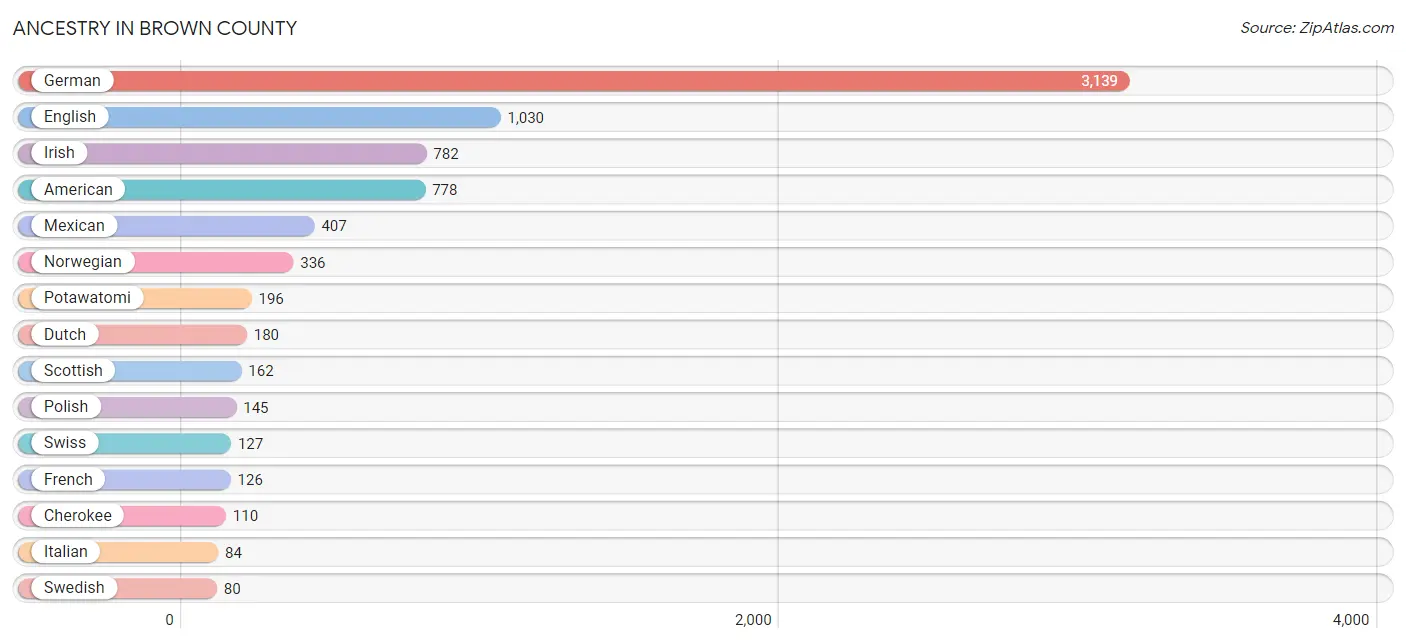
Task: Click the Italian value 84
Action: click(233, 553)
